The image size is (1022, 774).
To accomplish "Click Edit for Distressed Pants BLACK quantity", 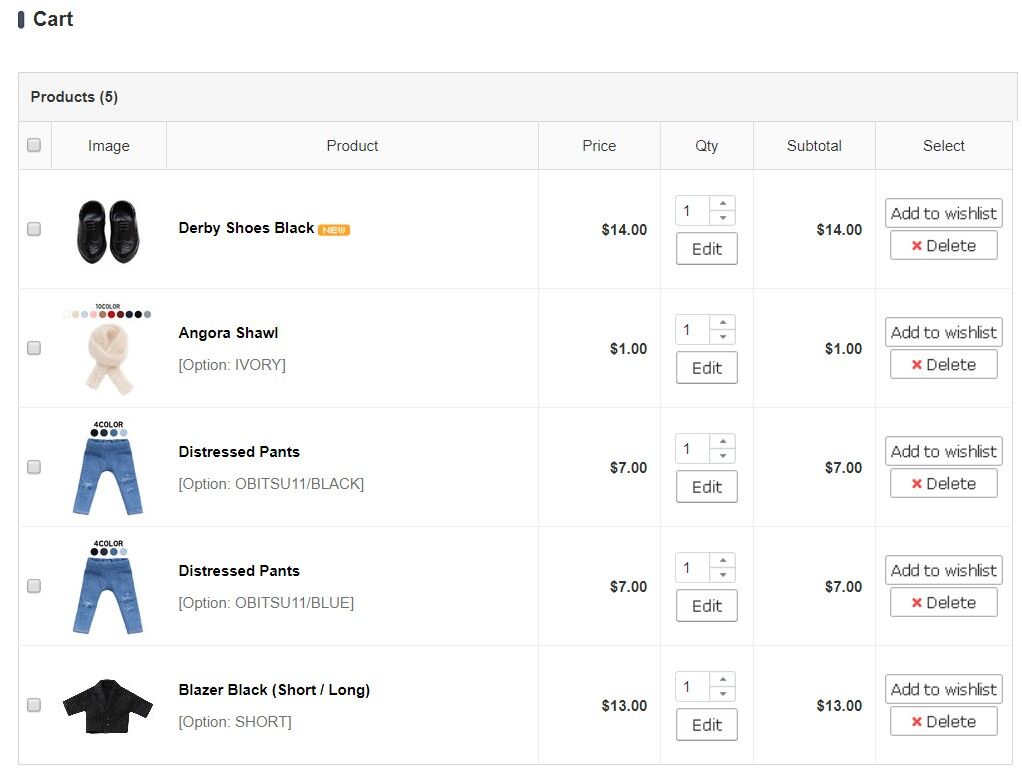I will [x=707, y=487].
